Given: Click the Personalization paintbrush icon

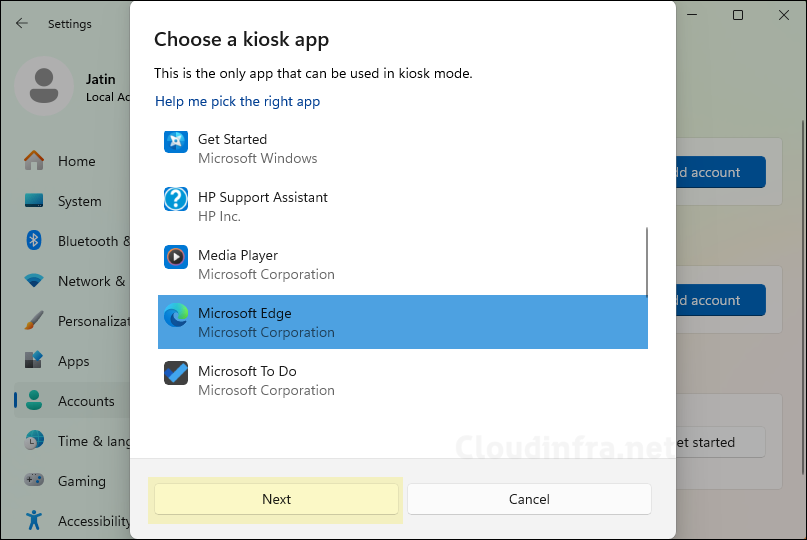Looking at the screenshot, I should pos(34,321).
